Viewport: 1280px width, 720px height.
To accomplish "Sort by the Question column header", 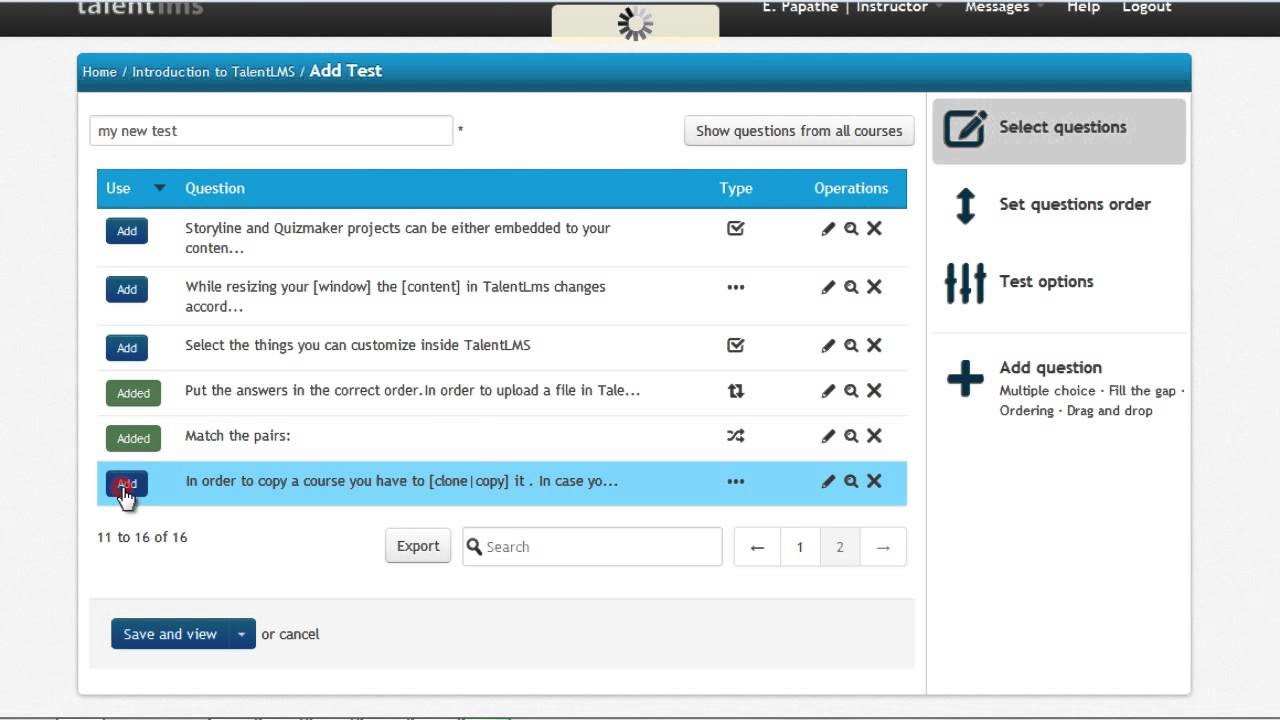I will [215, 188].
